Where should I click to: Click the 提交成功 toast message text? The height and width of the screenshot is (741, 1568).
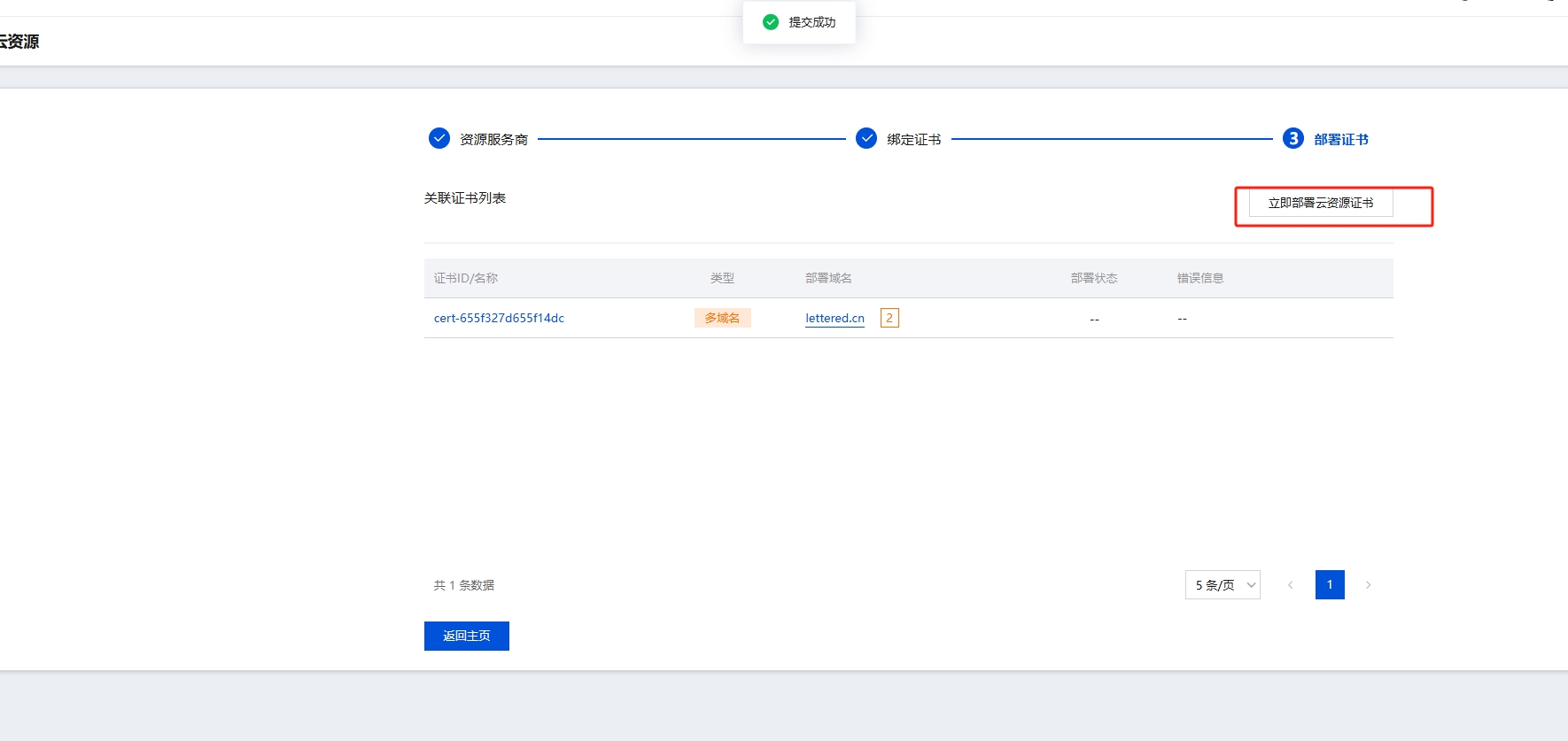tap(812, 22)
